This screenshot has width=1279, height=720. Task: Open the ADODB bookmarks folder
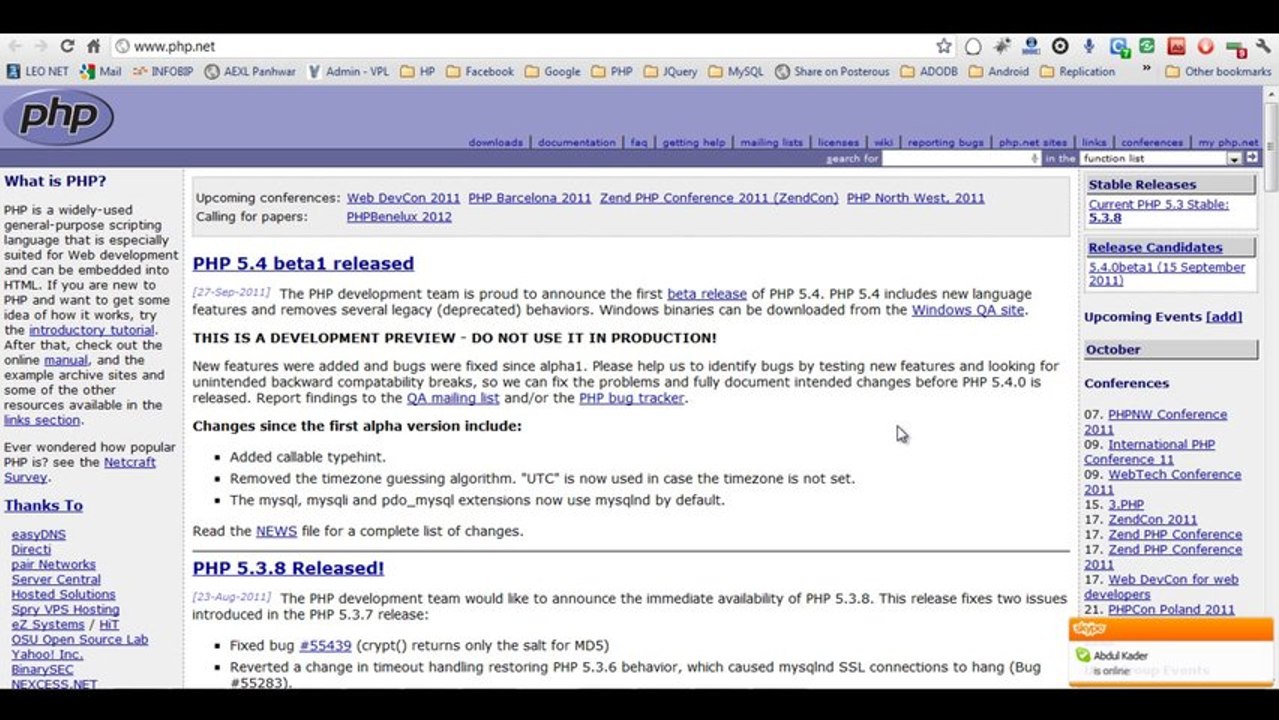[929, 72]
